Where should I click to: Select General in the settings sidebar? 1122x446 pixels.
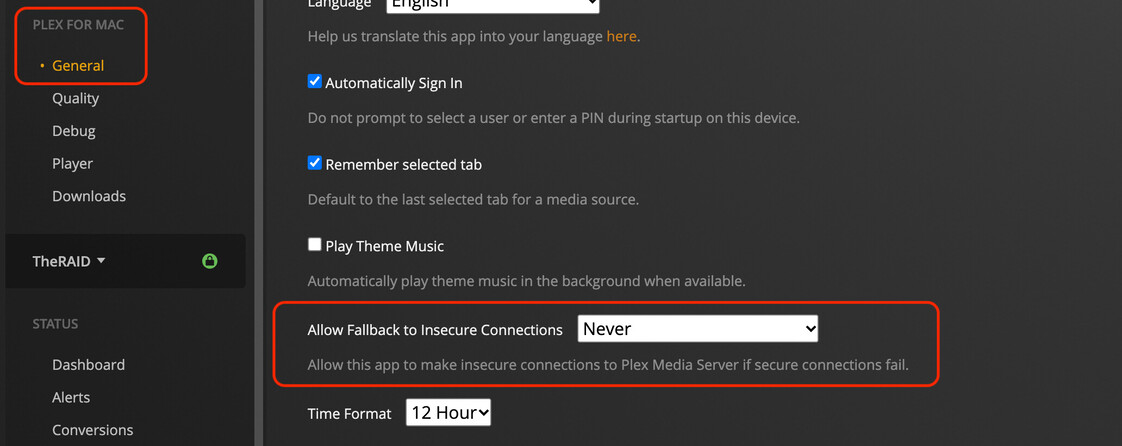pyautogui.click(x=78, y=66)
